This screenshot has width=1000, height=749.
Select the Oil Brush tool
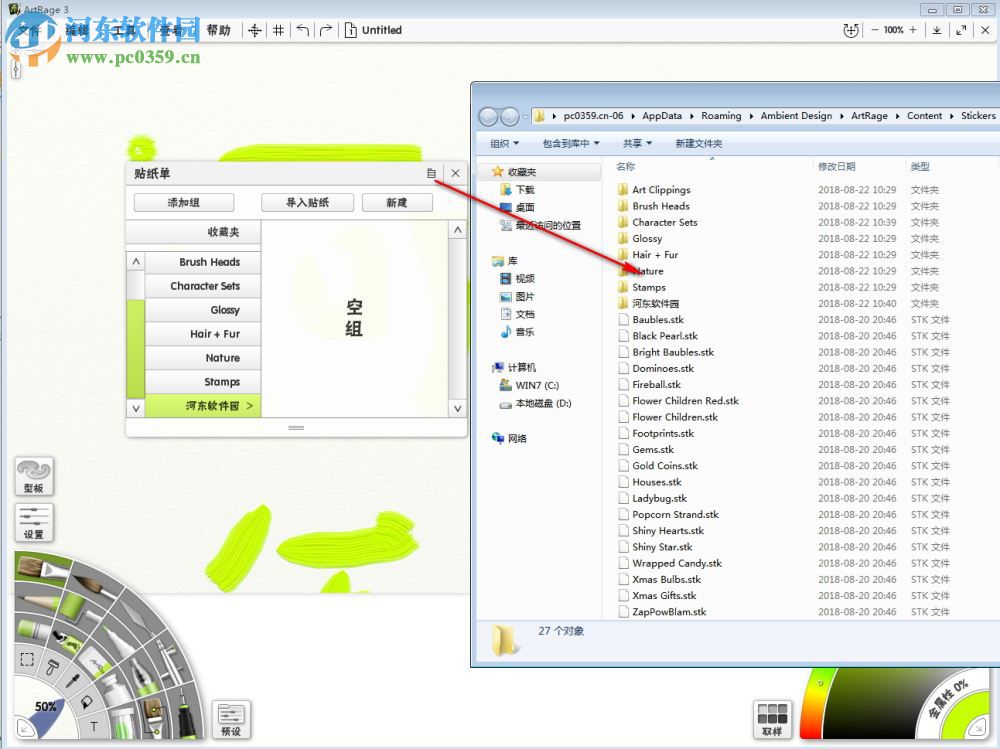click(41, 567)
